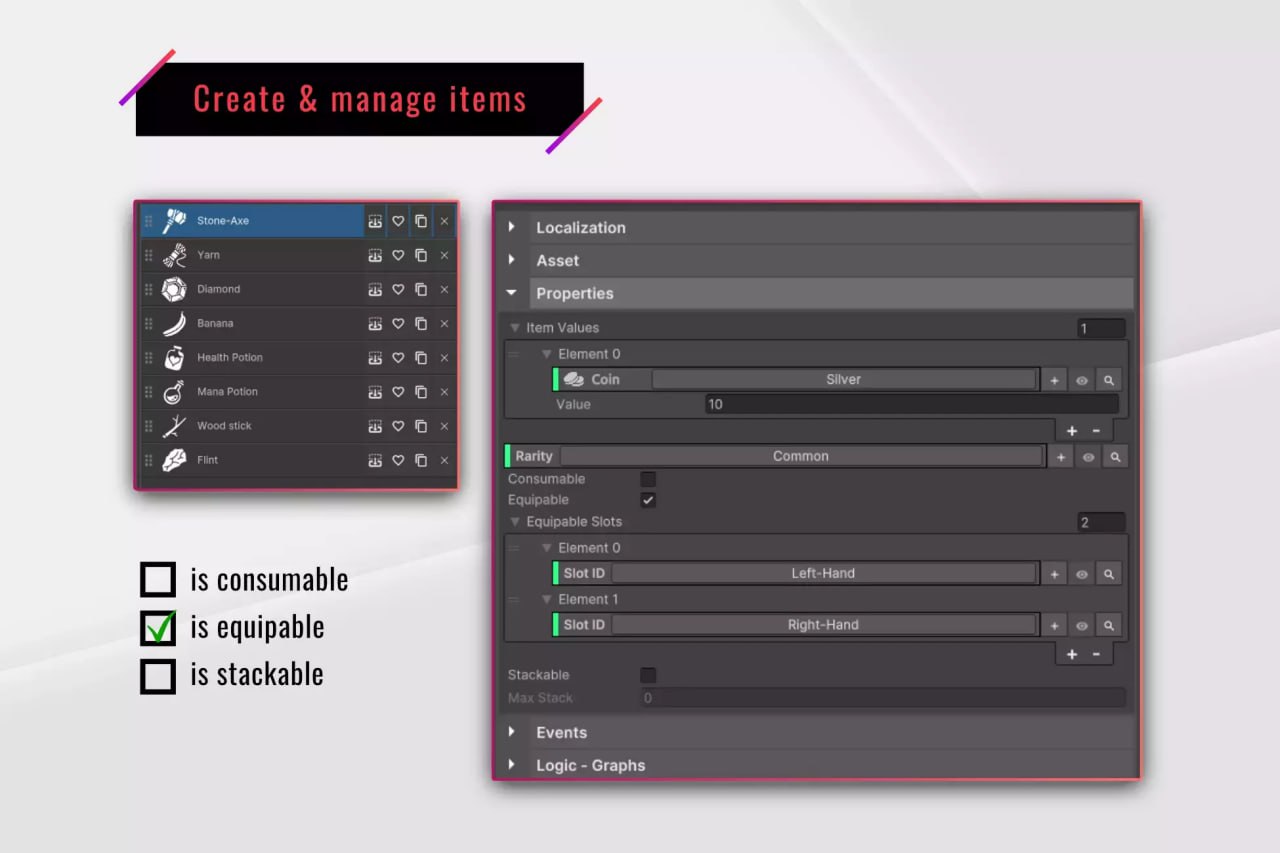The width and height of the screenshot is (1280, 853).
Task: Collapse the Item Values foldout
Action: [x=515, y=328]
